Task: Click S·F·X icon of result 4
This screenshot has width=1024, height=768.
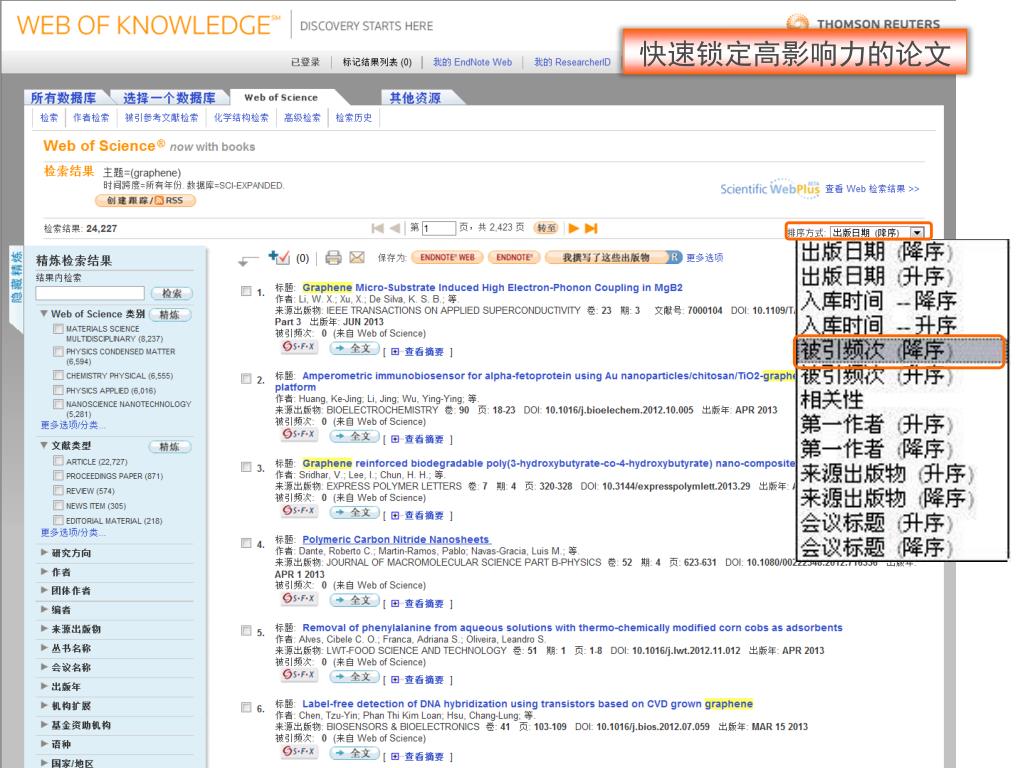Action: click(298, 598)
